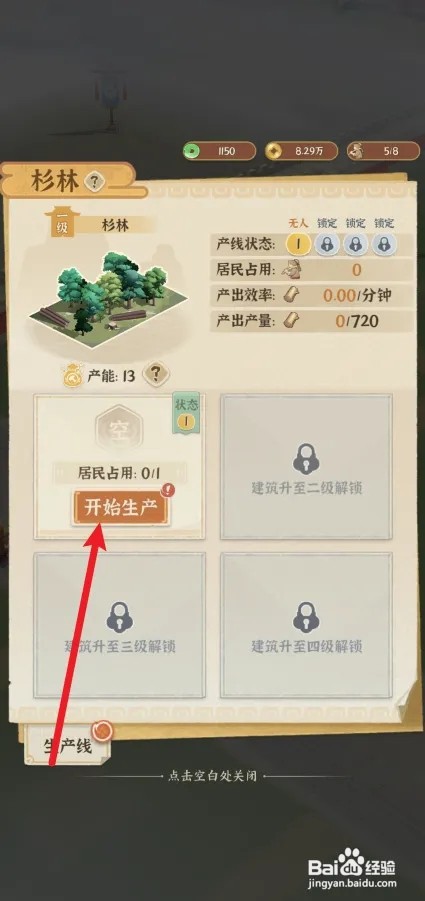Click the 开始生产 button
Image resolution: width=425 pixels, height=901 pixels.
pos(121,508)
